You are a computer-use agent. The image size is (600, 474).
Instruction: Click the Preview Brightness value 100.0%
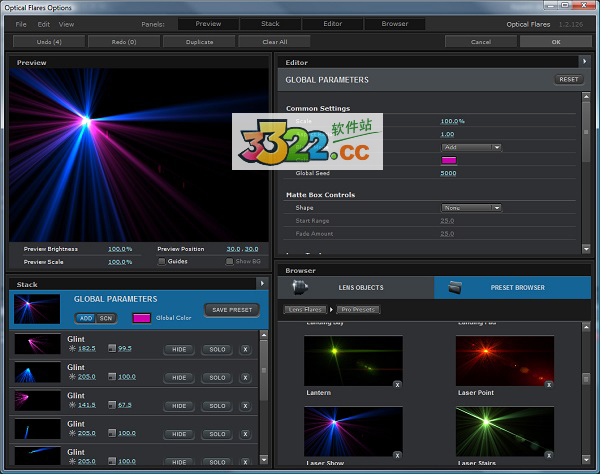point(120,249)
